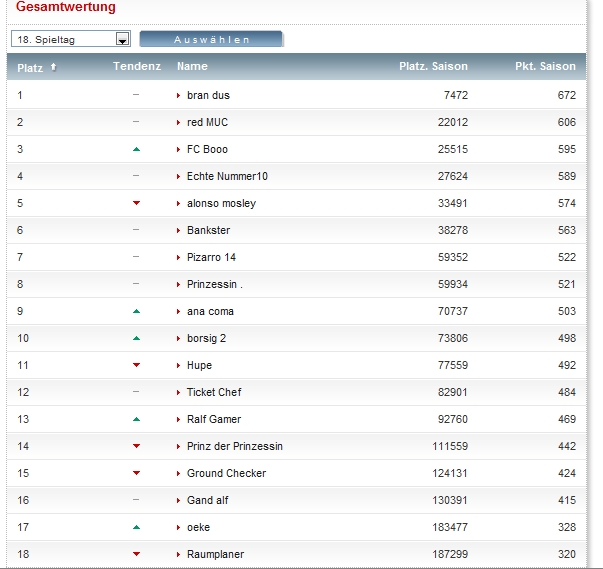Click the green up arrow for FC Booo
The height and width of the screenshot is (569, 603).
[x=136, y=149]
